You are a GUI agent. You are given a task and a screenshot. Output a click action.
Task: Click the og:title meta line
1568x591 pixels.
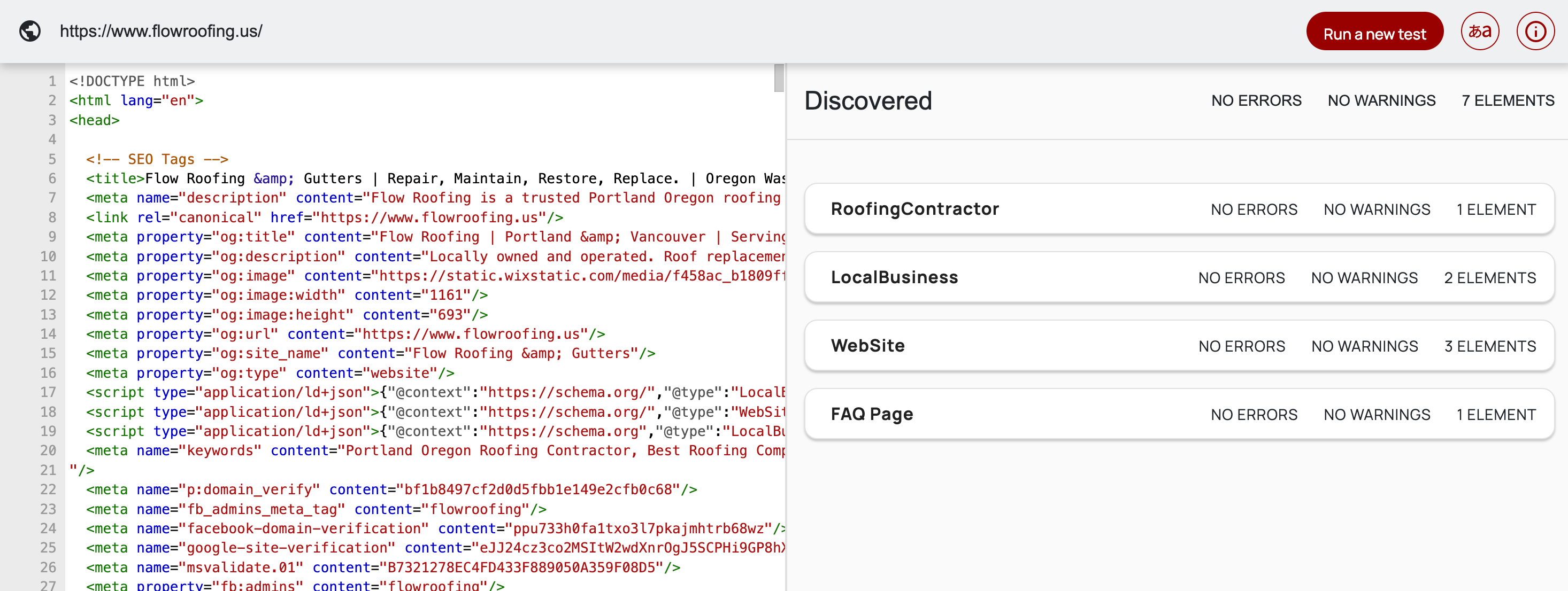point(435,237)
